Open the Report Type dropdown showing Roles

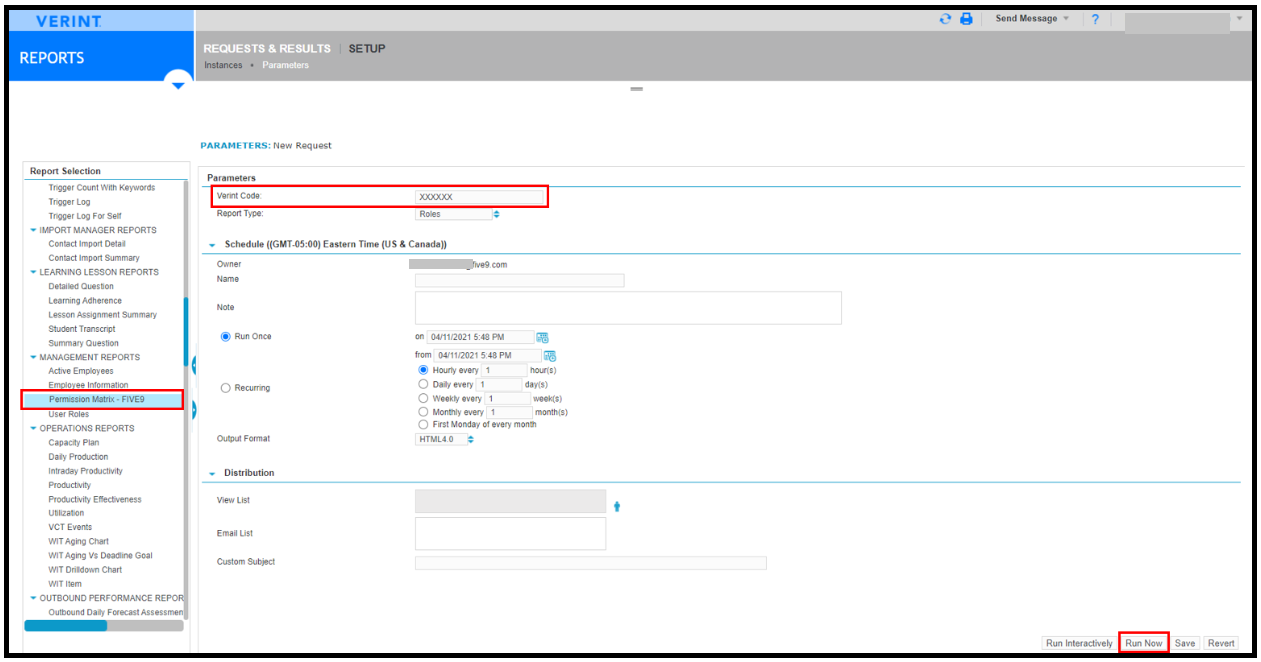(457, 214)
